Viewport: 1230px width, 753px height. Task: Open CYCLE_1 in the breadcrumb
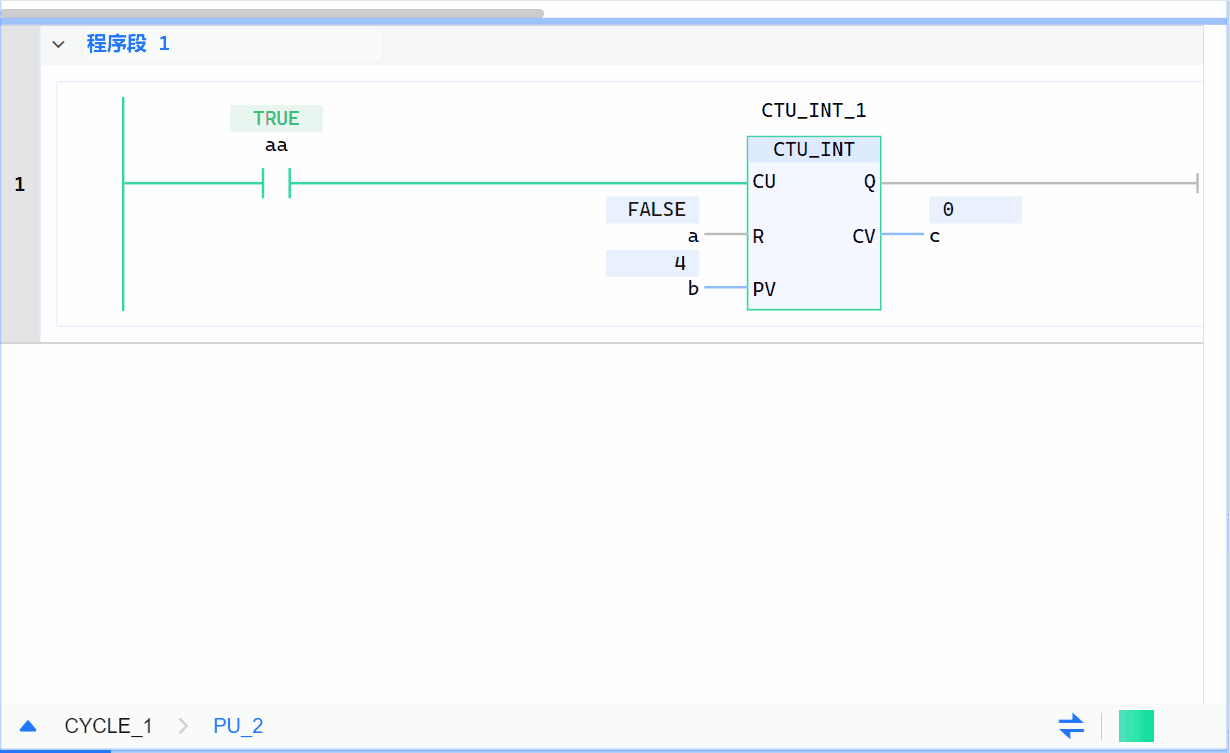coord(108,726)
